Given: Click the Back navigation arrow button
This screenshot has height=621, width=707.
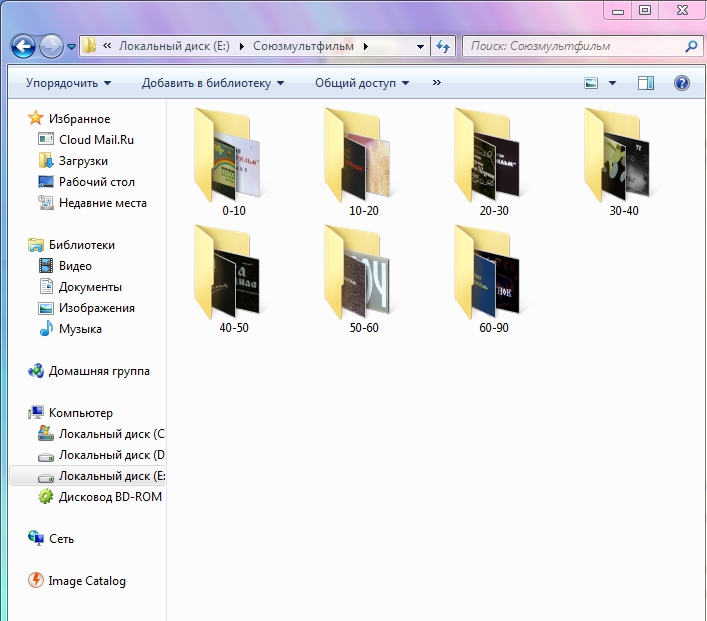Looking at the screenshot, I should [x=24, y=46].
